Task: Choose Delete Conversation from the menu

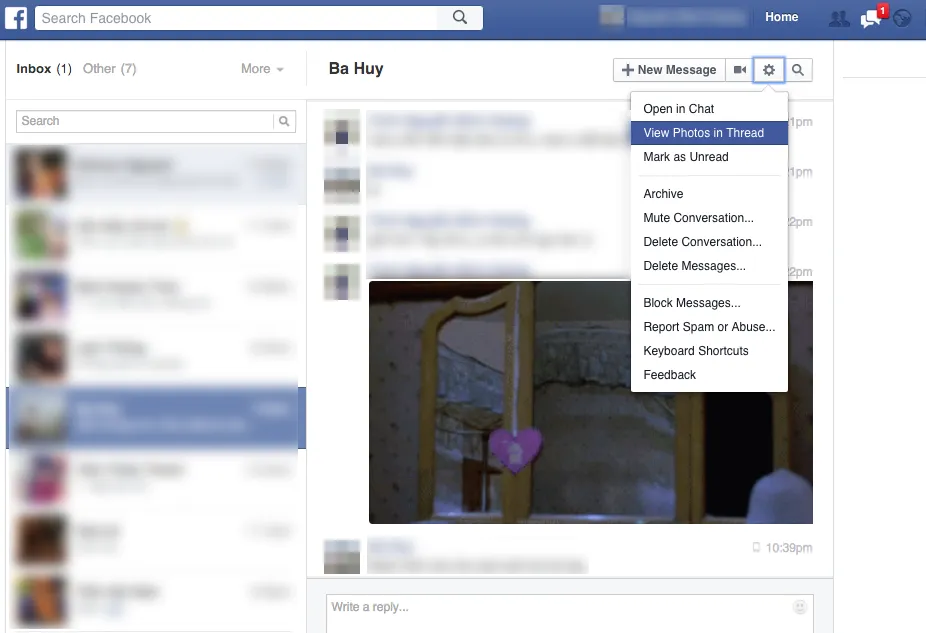Action: pyautogui.click(x=702, y=242)
